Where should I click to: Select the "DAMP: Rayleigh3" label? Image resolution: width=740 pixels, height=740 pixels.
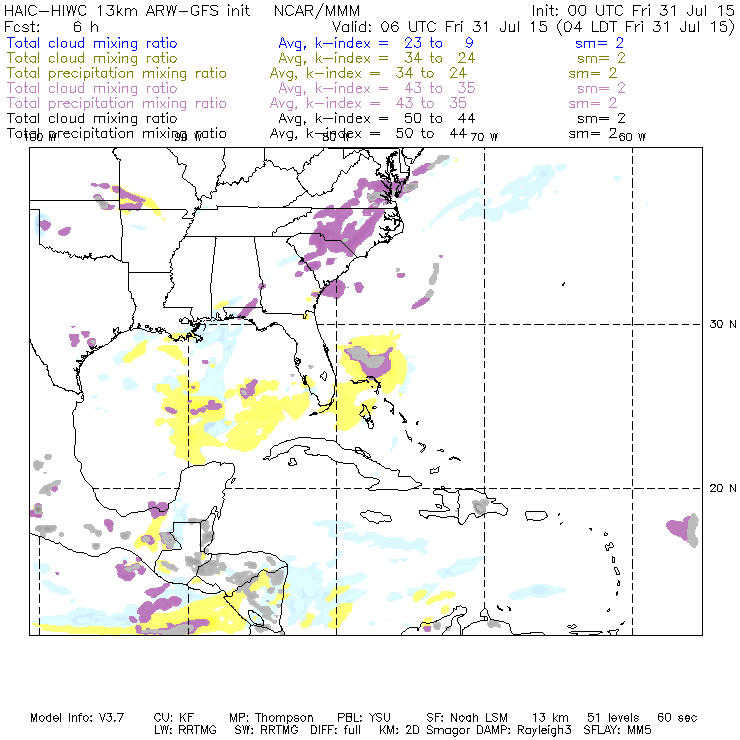522,730
